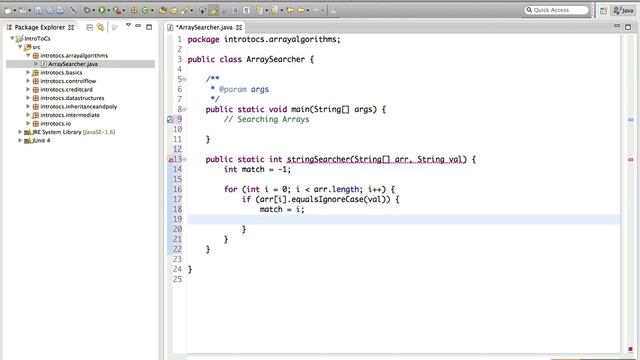
Task: Expand the introtocs.creditcard package
Action: coord(28,90)
